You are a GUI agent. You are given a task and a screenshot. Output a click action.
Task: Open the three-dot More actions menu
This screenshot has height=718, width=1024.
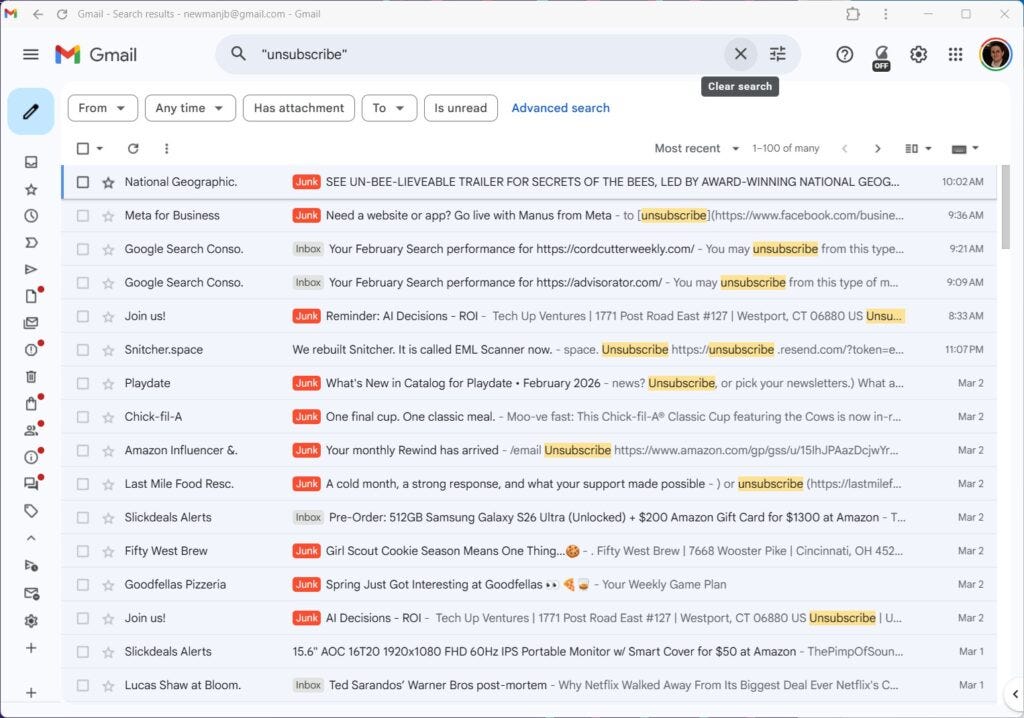(x=167, y=148)
